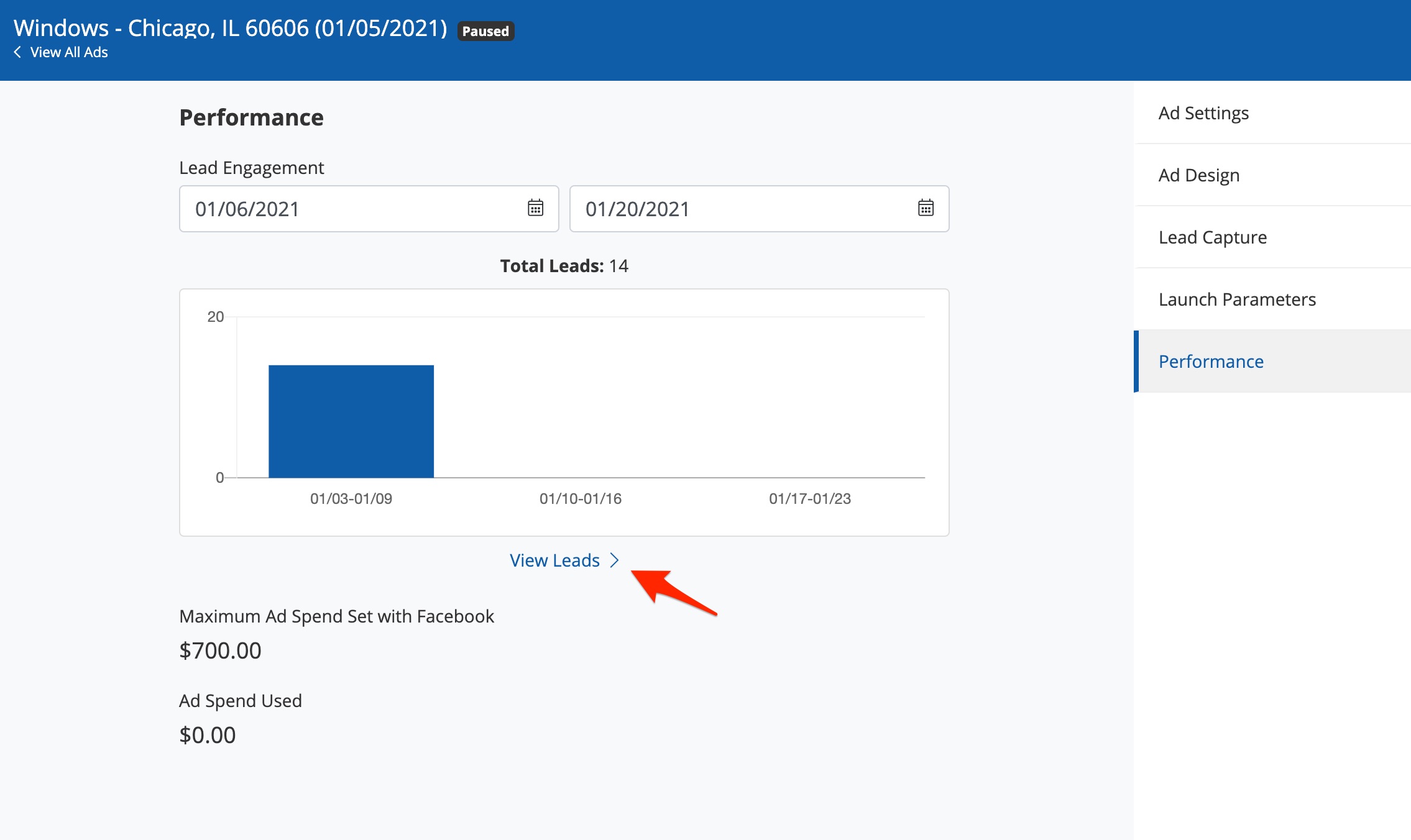Open the end date calendar picker icon
1411x840 pixels.
926,208
